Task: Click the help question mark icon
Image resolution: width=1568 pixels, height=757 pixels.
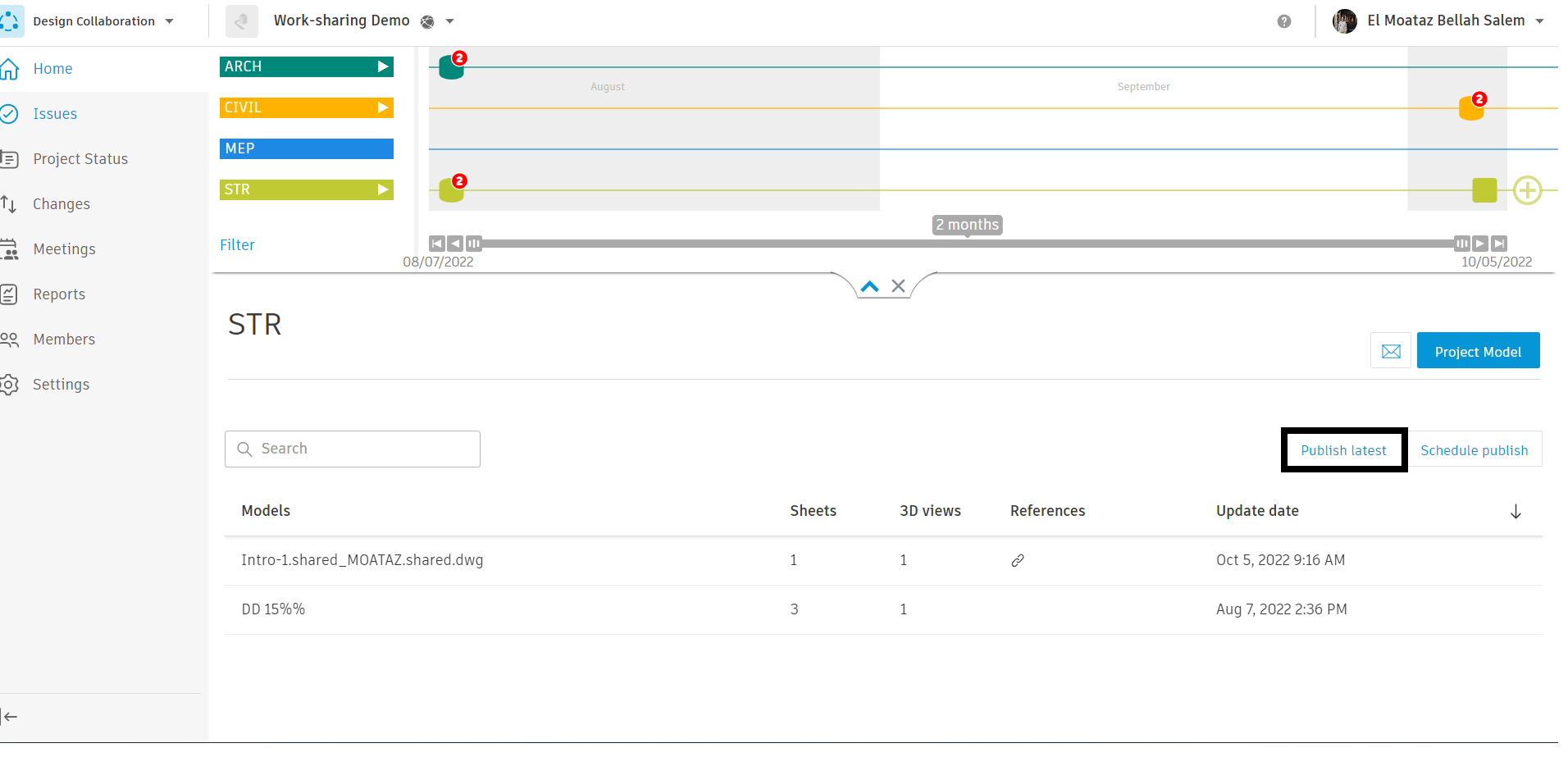Action: pos(1283,21)
